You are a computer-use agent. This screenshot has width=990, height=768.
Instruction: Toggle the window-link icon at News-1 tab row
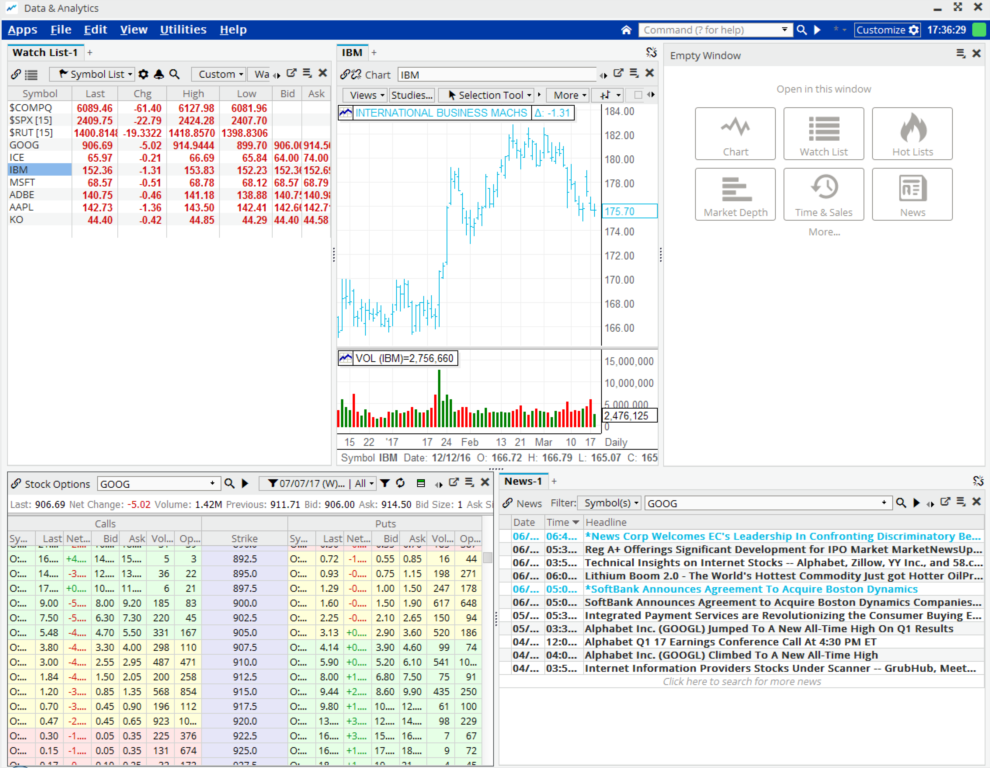(978, 481)
